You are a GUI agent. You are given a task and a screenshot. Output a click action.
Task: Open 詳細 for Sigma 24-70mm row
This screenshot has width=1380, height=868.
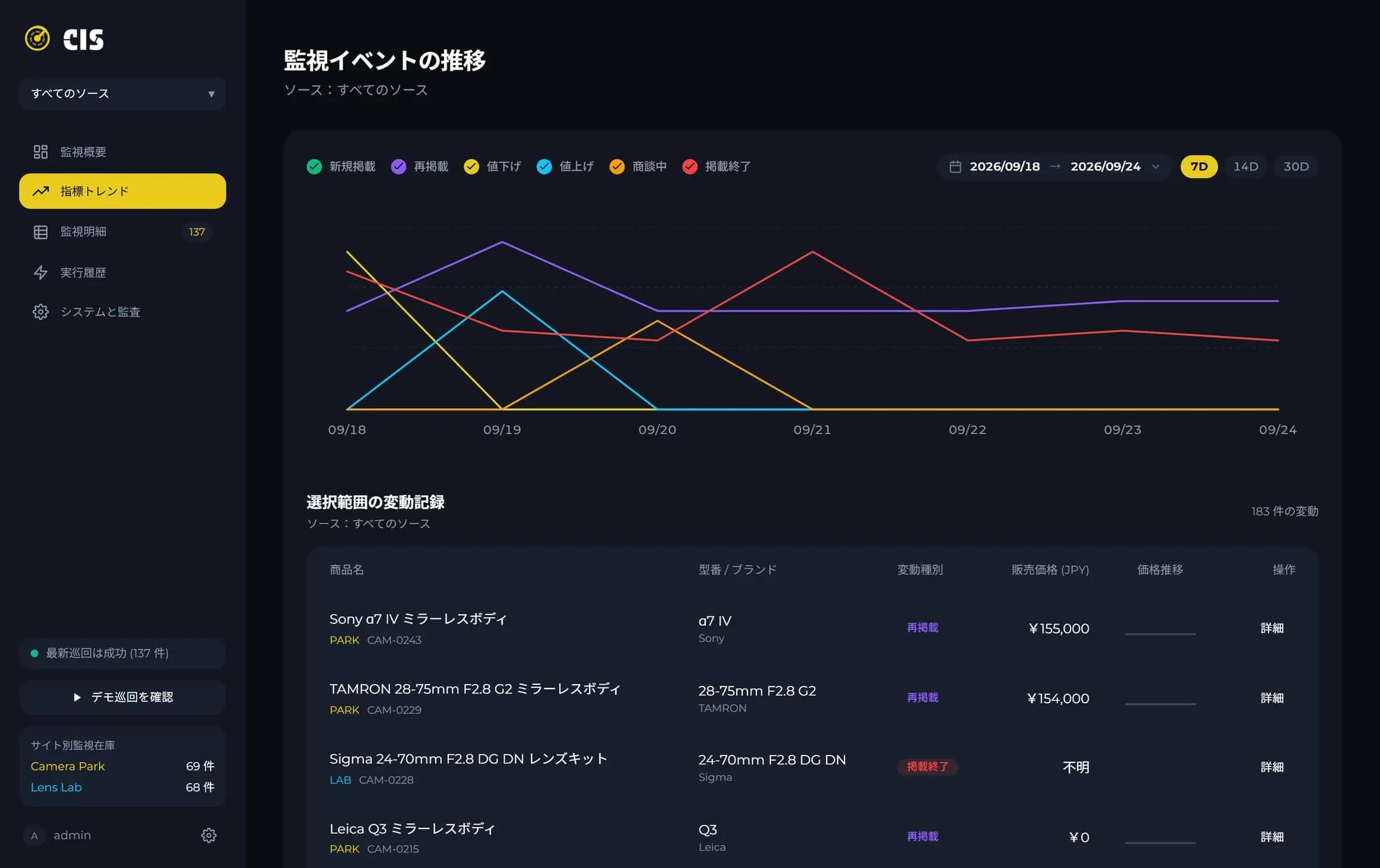(x=1271, y=766)
